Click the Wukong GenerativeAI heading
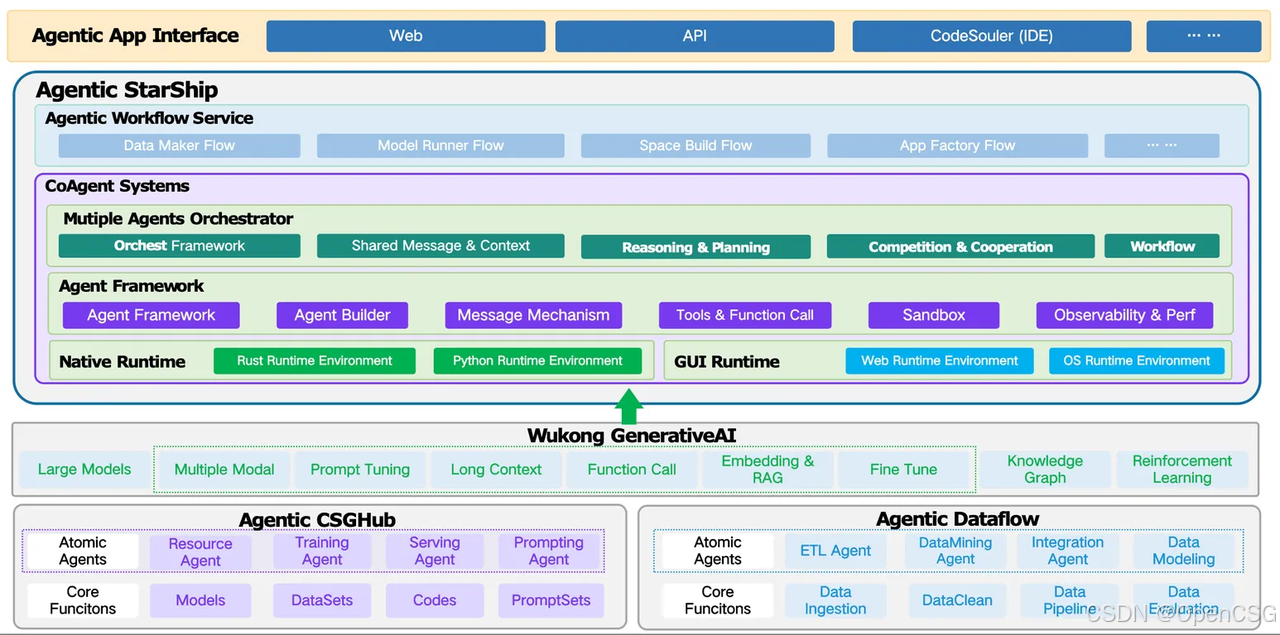 coord(632,436)
